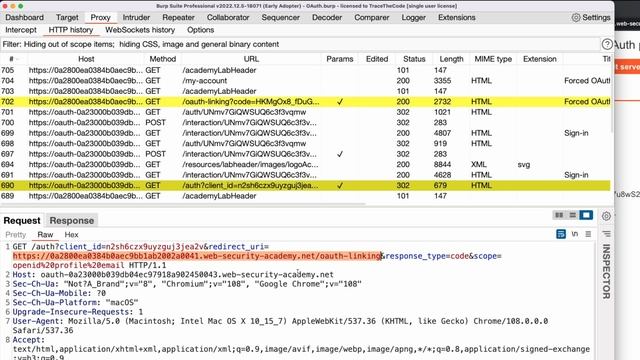640x360 pixels.
Task: Open the Collaborator tab
Action: coord(228,18)
